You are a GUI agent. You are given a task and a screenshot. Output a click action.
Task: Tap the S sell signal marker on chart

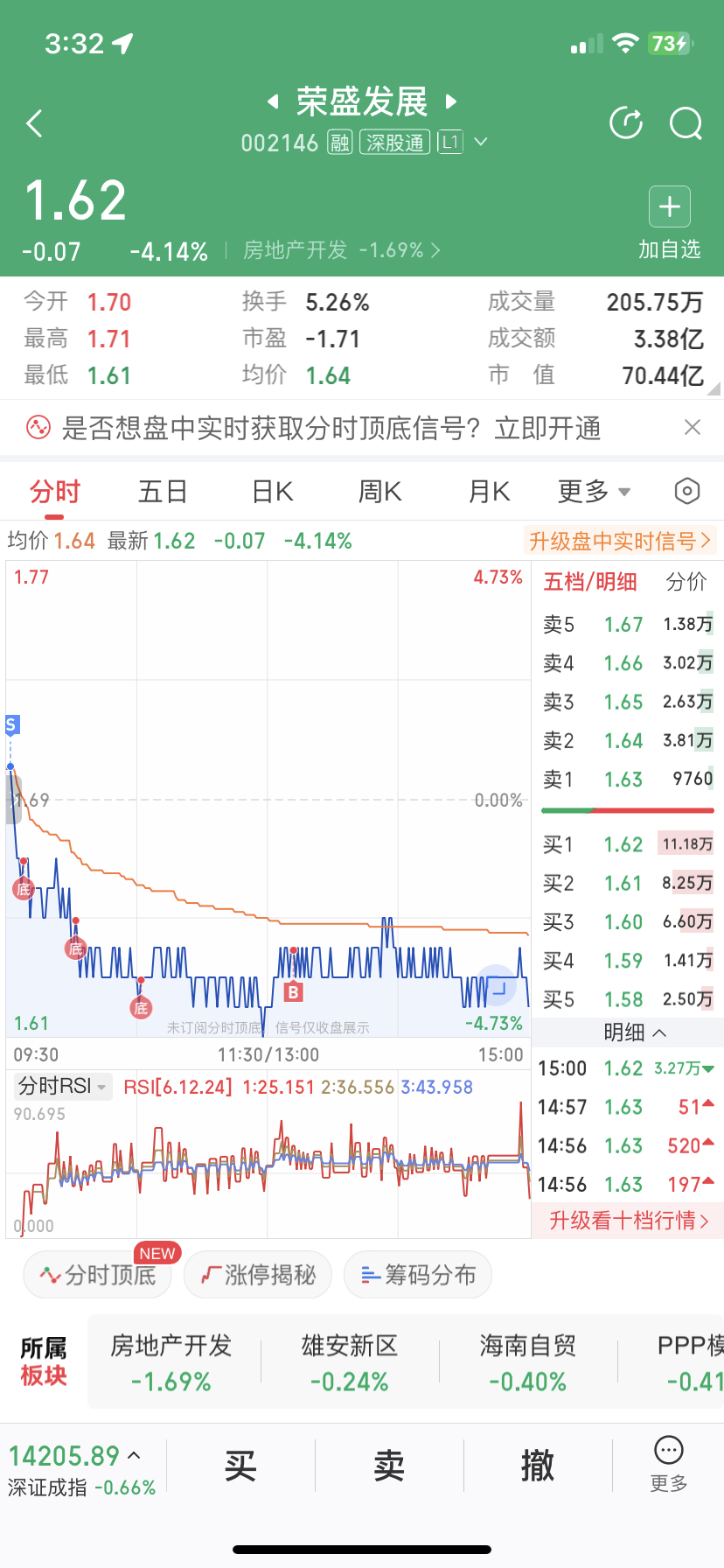click(11, 724)
